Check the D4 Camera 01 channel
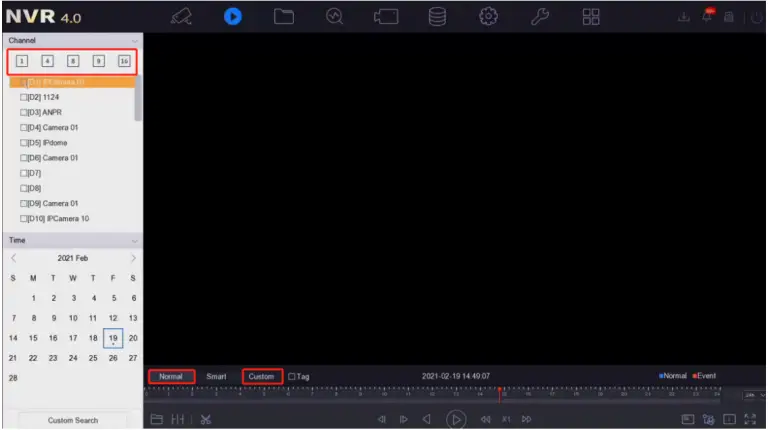768x430 pixels. point(24,128)
